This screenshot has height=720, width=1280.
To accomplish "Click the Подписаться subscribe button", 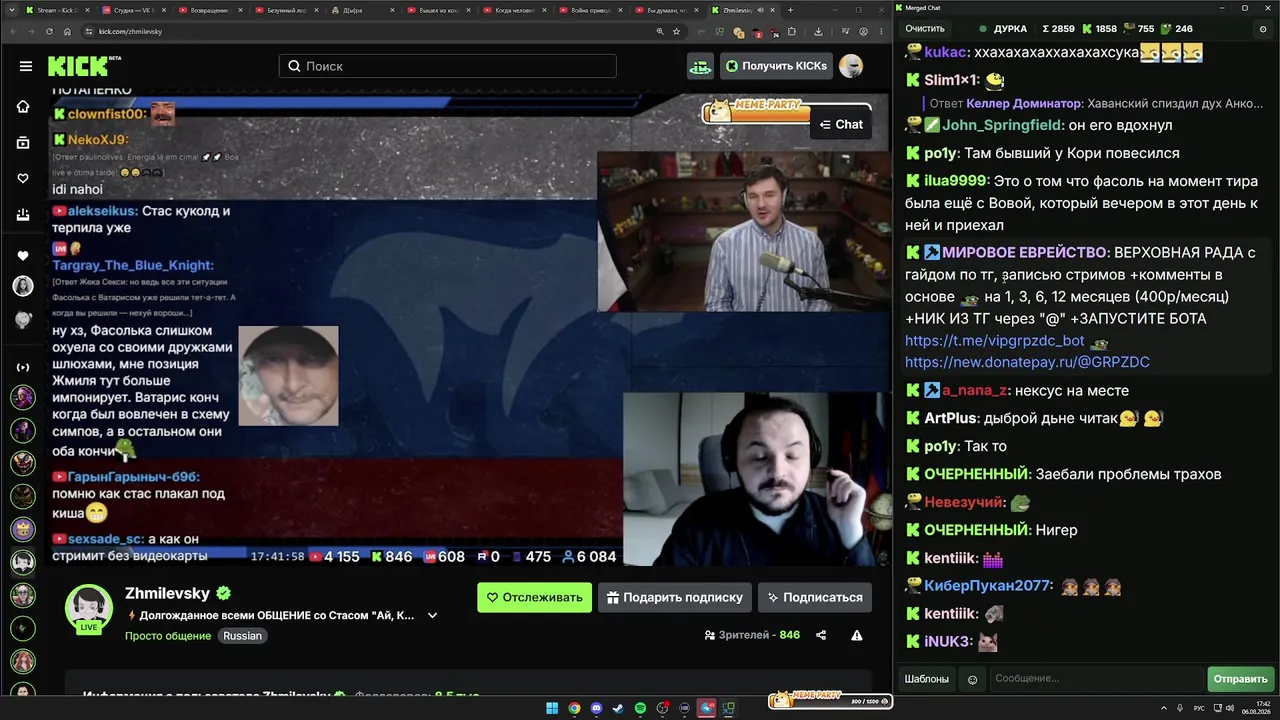I will 815,597.
